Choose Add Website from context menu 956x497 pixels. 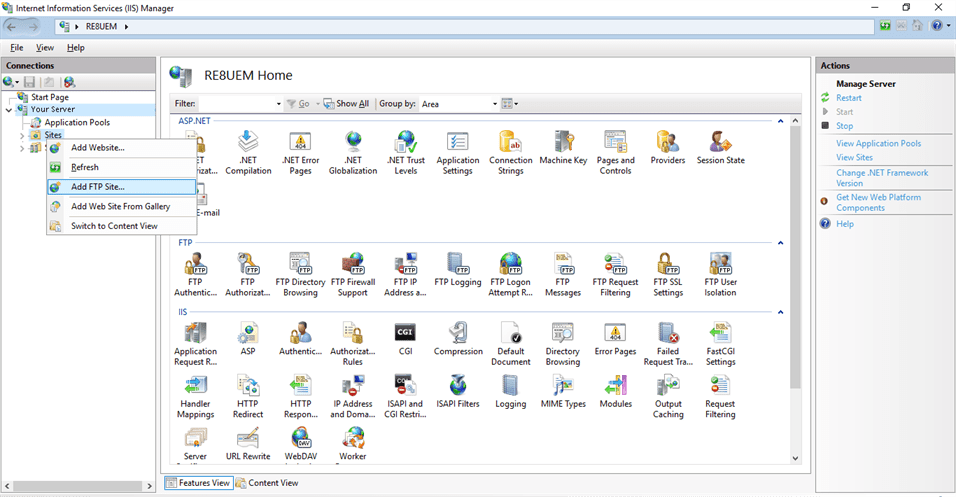(122, 148)
